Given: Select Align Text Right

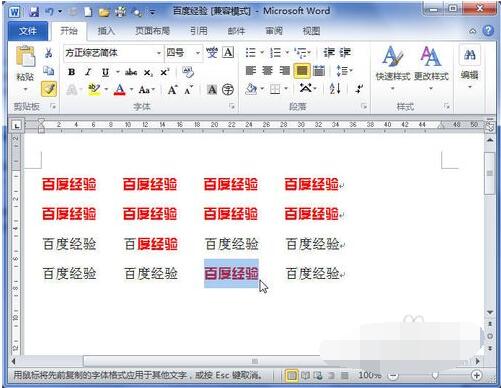Looking at the screenshot, I should [285, 71].
